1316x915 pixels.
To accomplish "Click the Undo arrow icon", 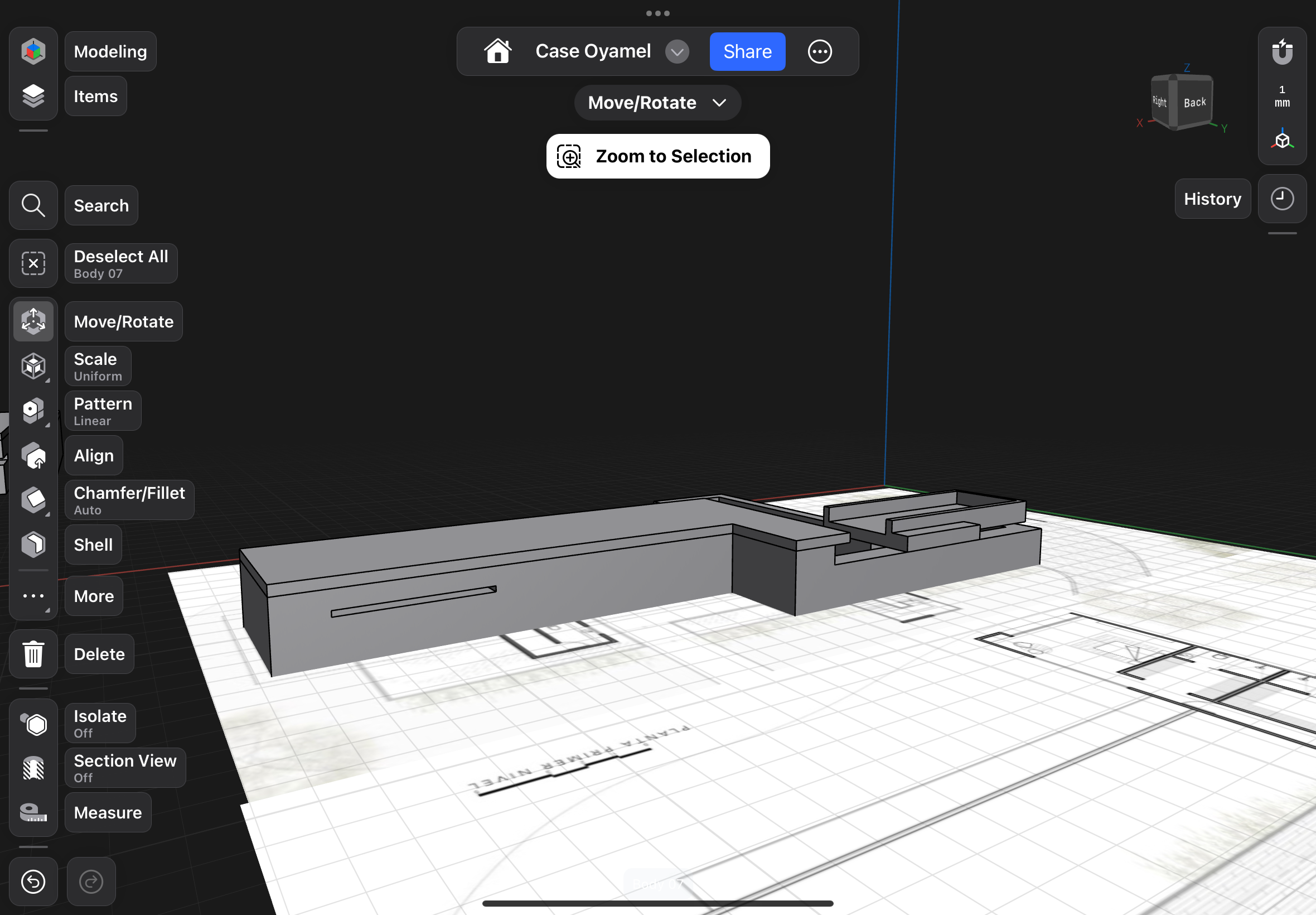I will 33,881.
